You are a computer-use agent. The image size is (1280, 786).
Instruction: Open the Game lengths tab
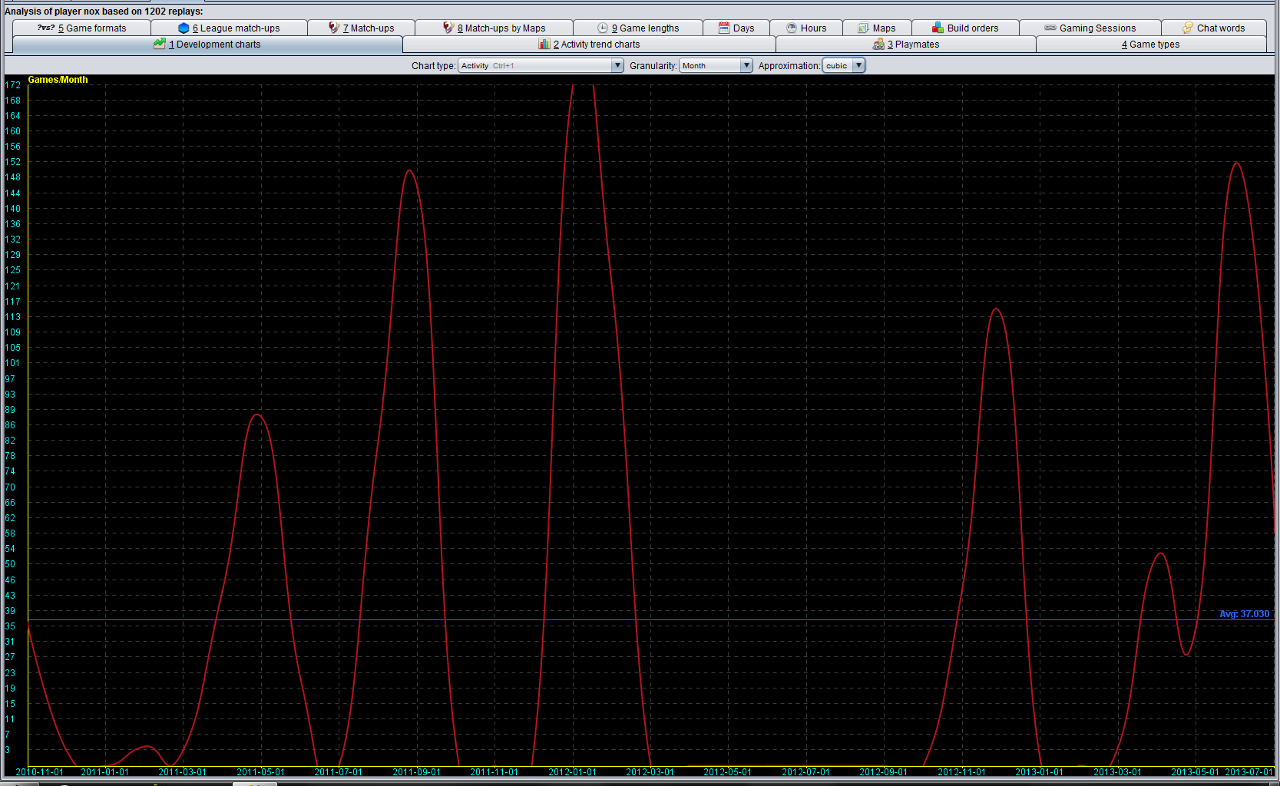tap(638, 28)
